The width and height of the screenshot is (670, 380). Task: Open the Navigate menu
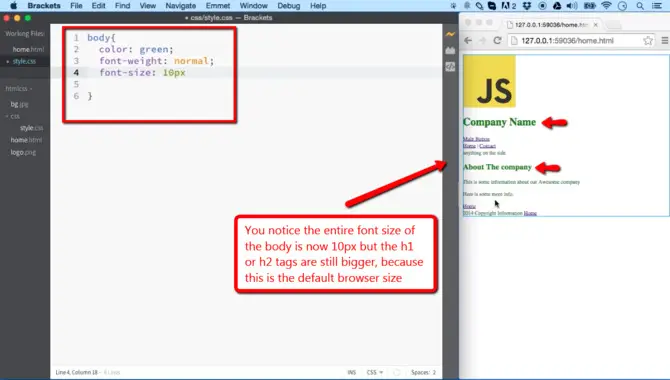pyautogui.click(x=181, y=6)
